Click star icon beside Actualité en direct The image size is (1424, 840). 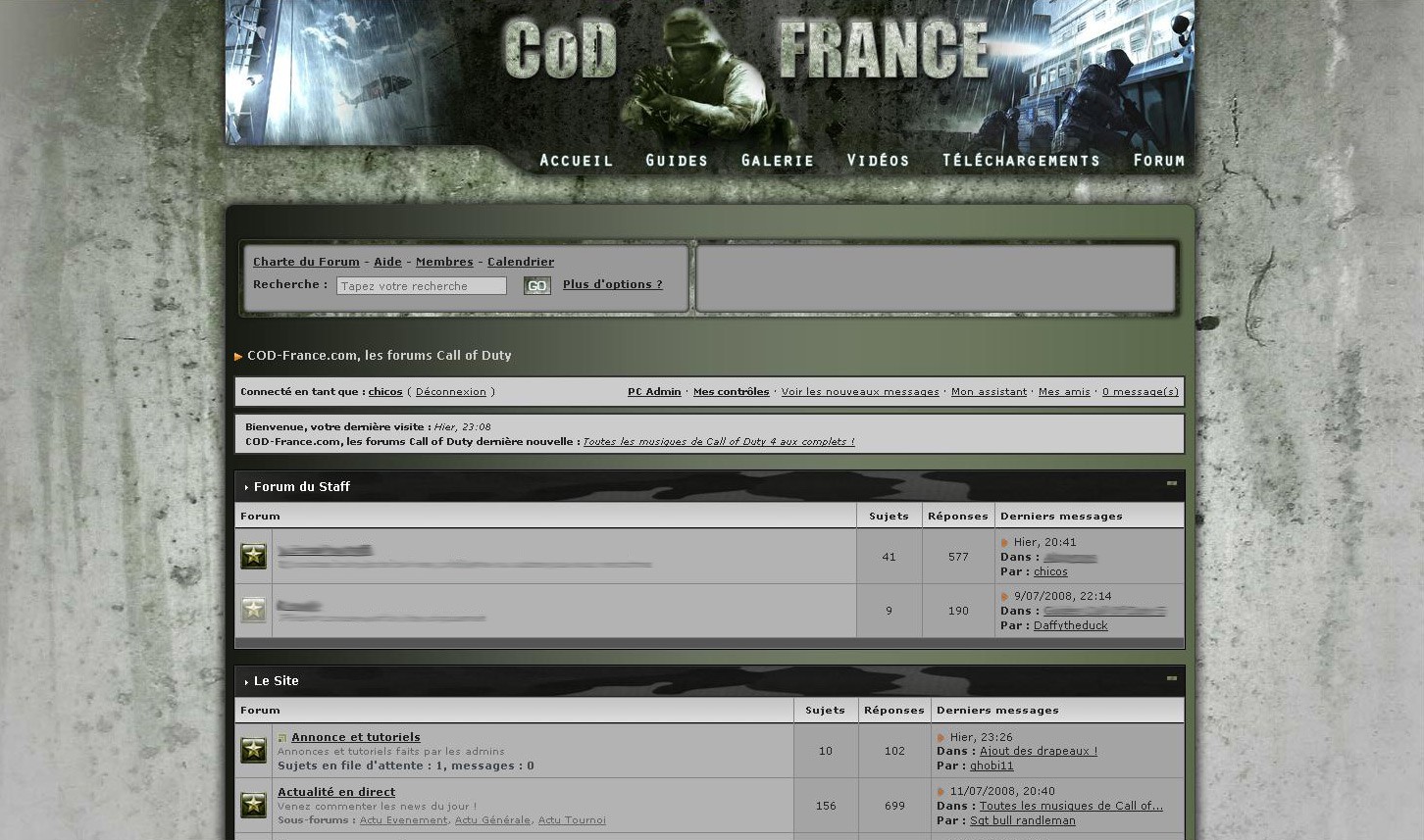pos(253,805)
